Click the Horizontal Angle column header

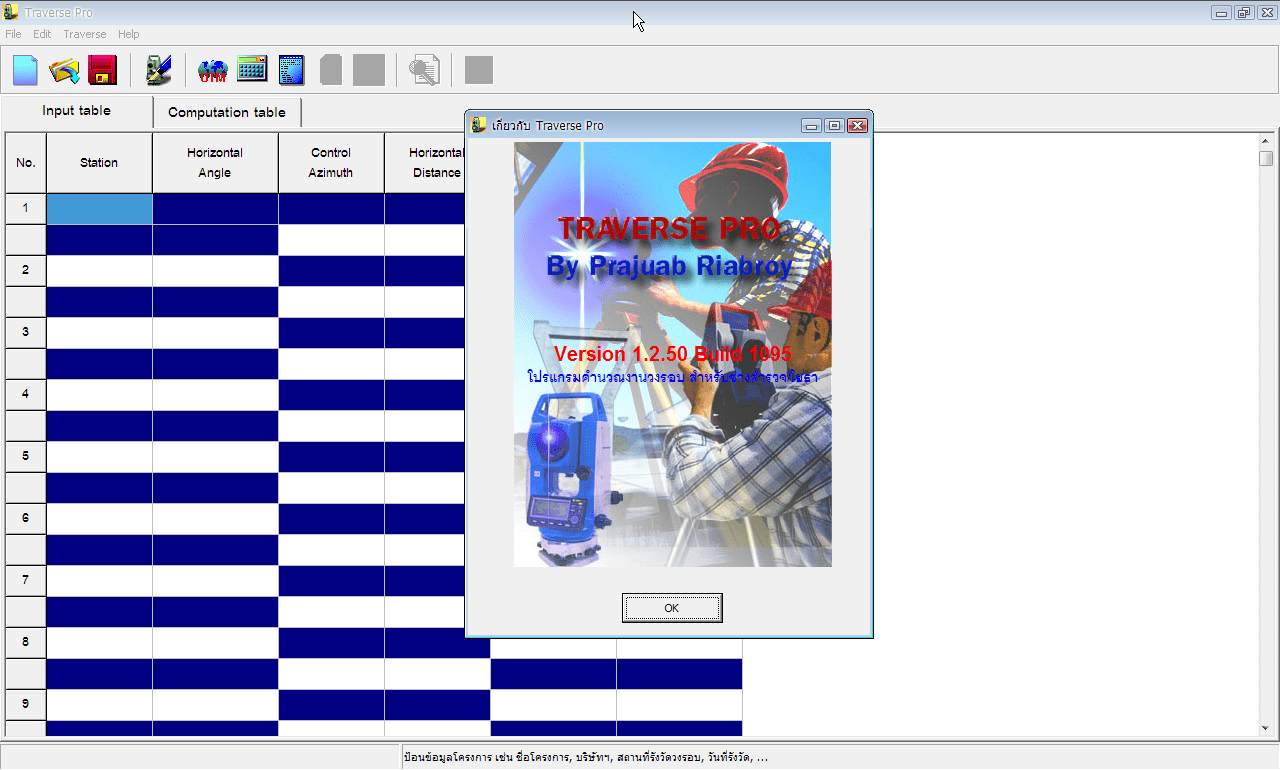[215, 163]
